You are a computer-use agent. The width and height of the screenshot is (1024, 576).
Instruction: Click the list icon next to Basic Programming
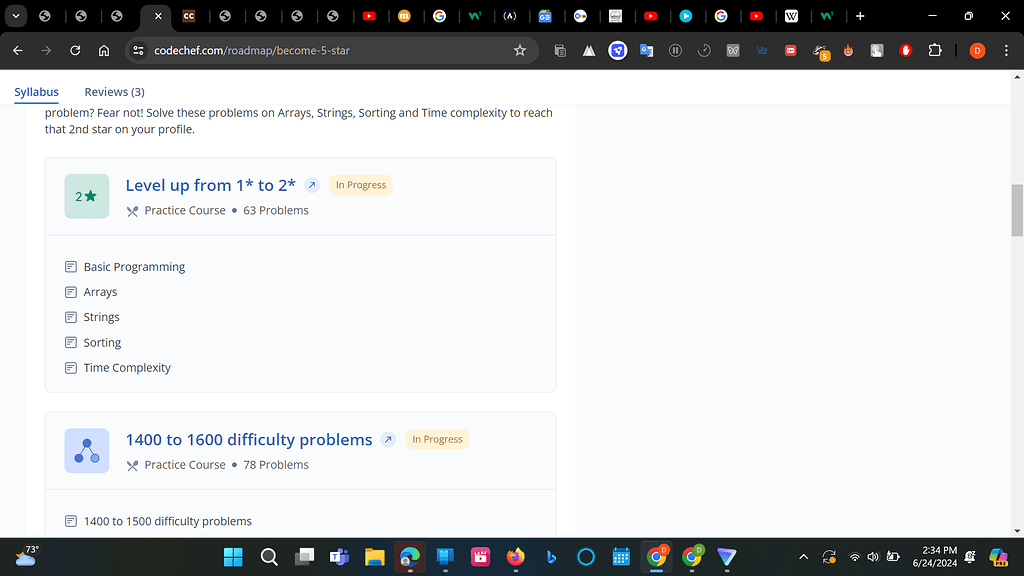[70, 266]
